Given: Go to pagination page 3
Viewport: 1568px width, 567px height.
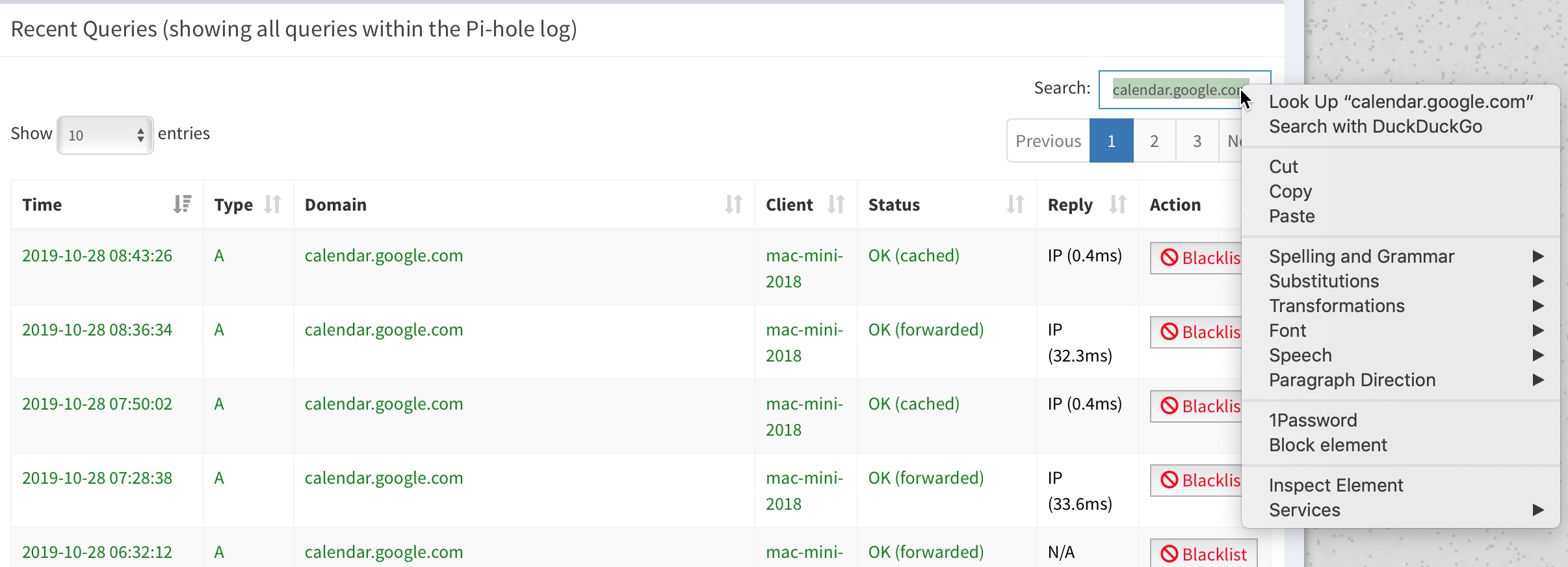Looking at the screenshot, I should (1197, 140).
